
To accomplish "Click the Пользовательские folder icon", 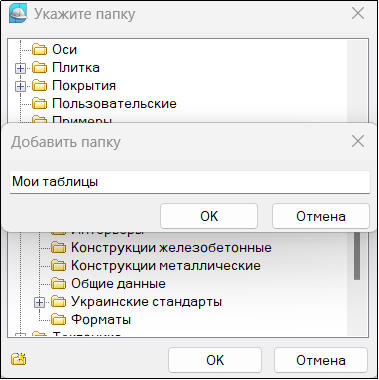I will [x=40, y=104].
